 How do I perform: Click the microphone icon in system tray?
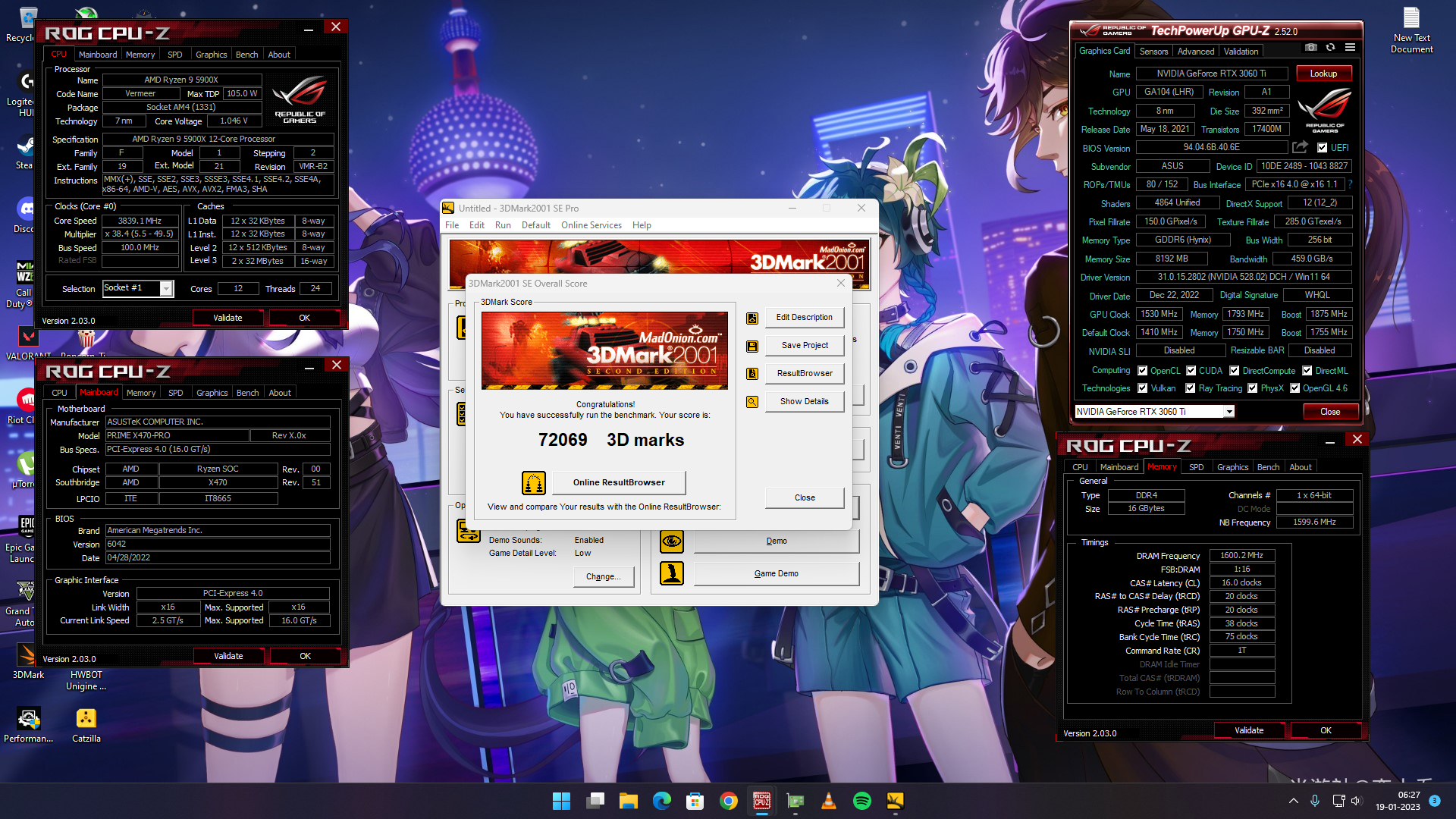point(1315,801)
